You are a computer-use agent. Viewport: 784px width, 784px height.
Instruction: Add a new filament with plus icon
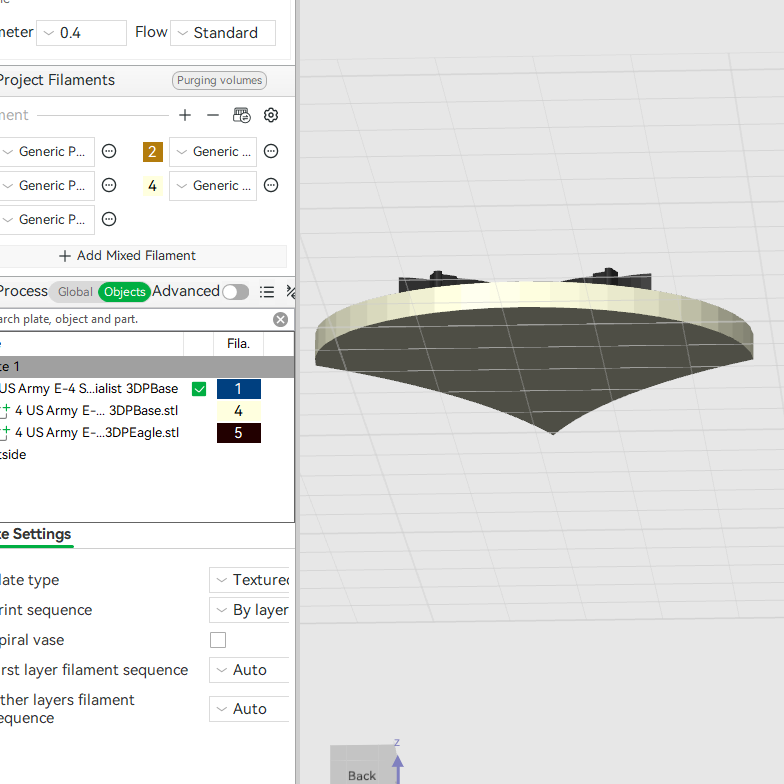tap(185, 115)
